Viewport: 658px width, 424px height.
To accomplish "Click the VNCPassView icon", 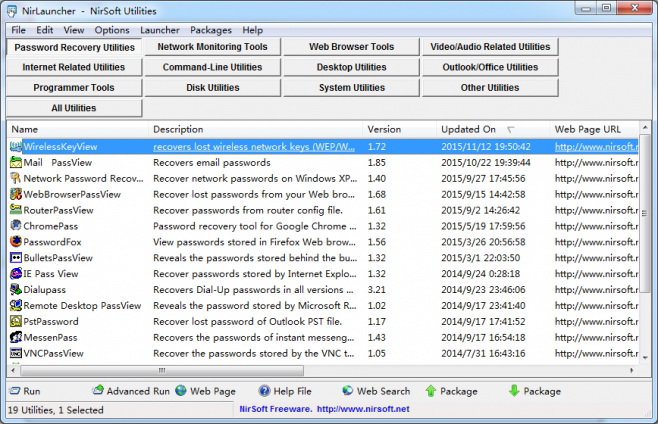I will [16, 353].
